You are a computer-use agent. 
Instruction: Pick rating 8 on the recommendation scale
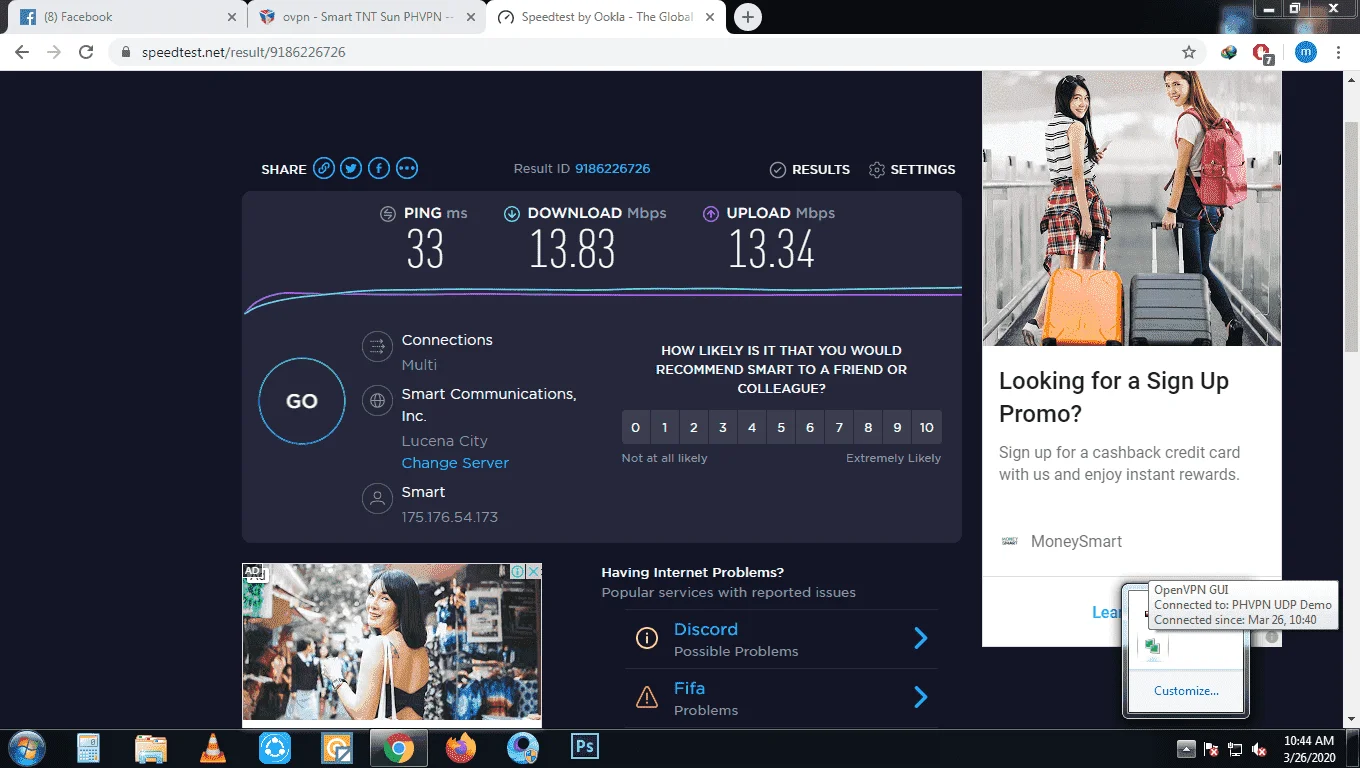click(868, 427)
